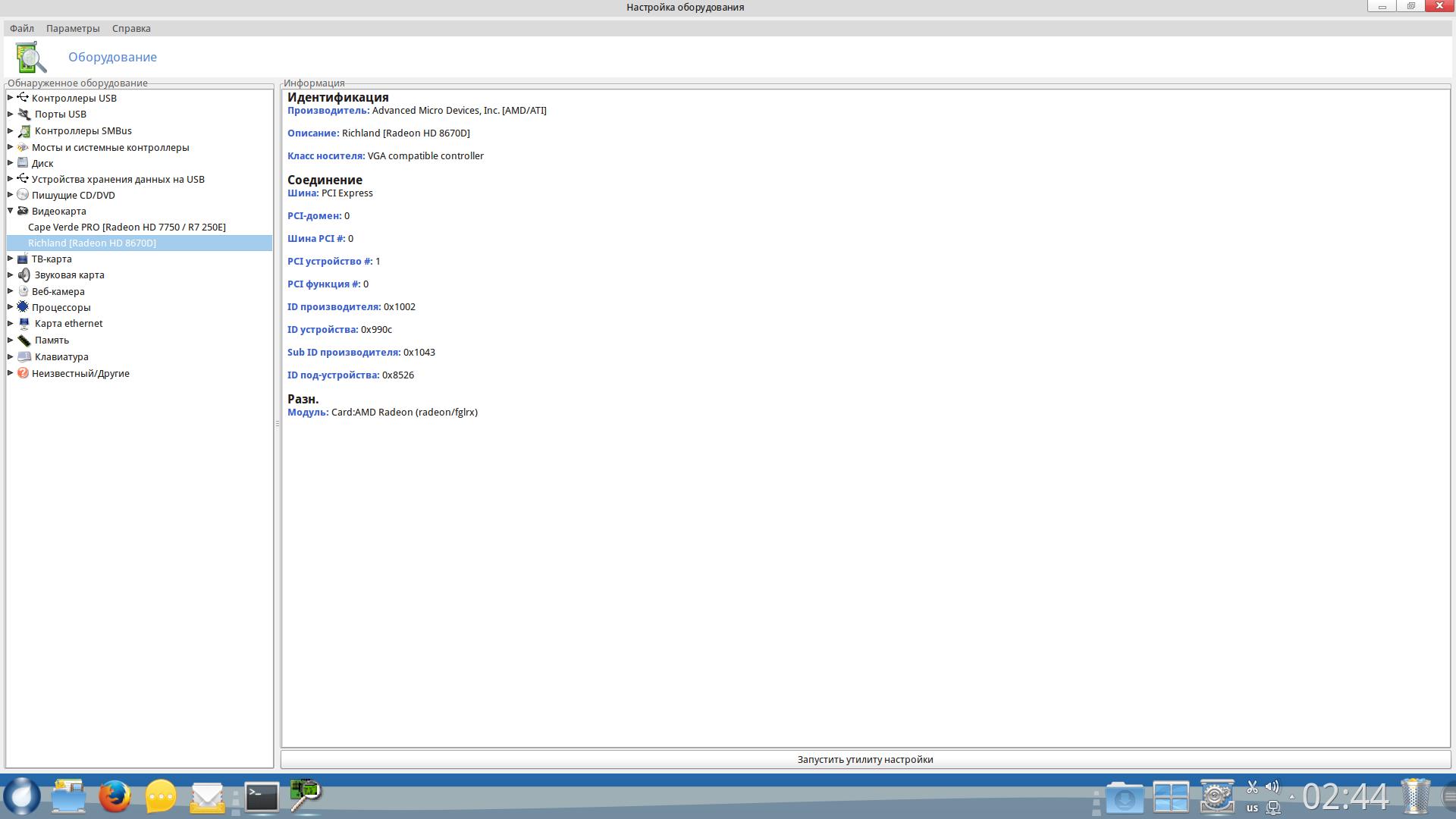This screenshot has width=1456, height=819.
Task: Open the Параметры menu
Action: point(73,28)
